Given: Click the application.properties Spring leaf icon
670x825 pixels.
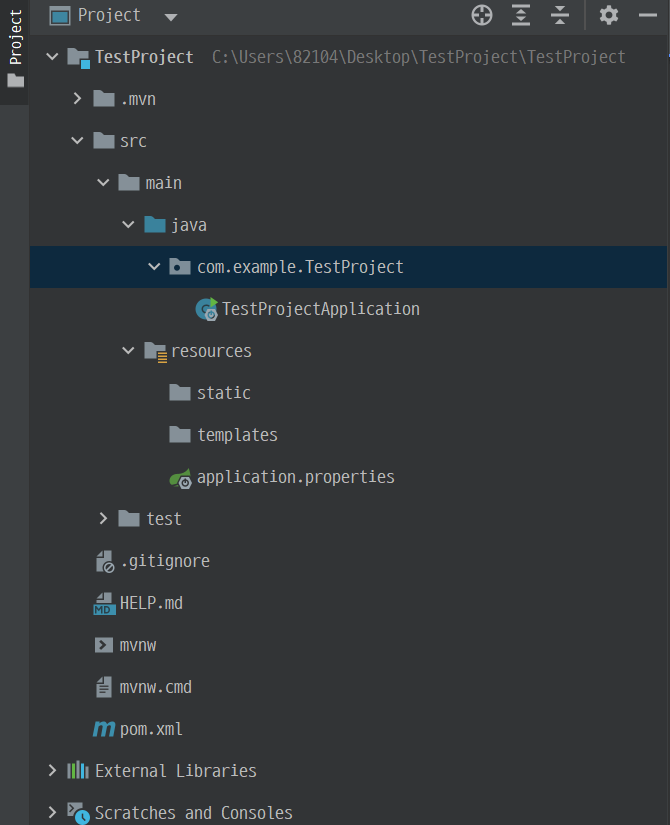Looking at the screenshot, I should [181, 478].
